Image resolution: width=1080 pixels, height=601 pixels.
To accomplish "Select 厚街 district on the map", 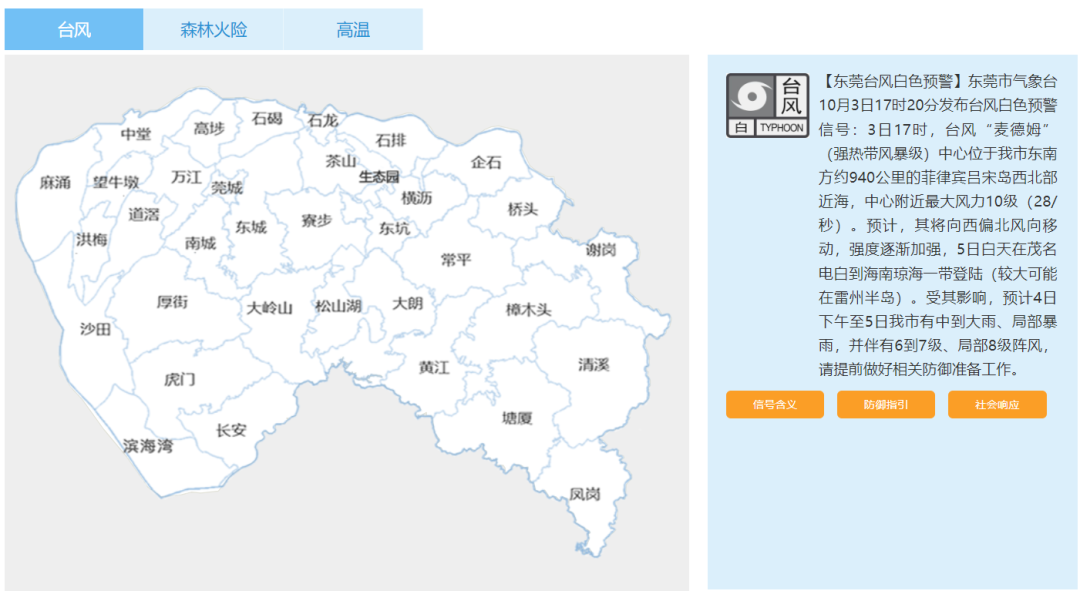I will click(172, 302).
